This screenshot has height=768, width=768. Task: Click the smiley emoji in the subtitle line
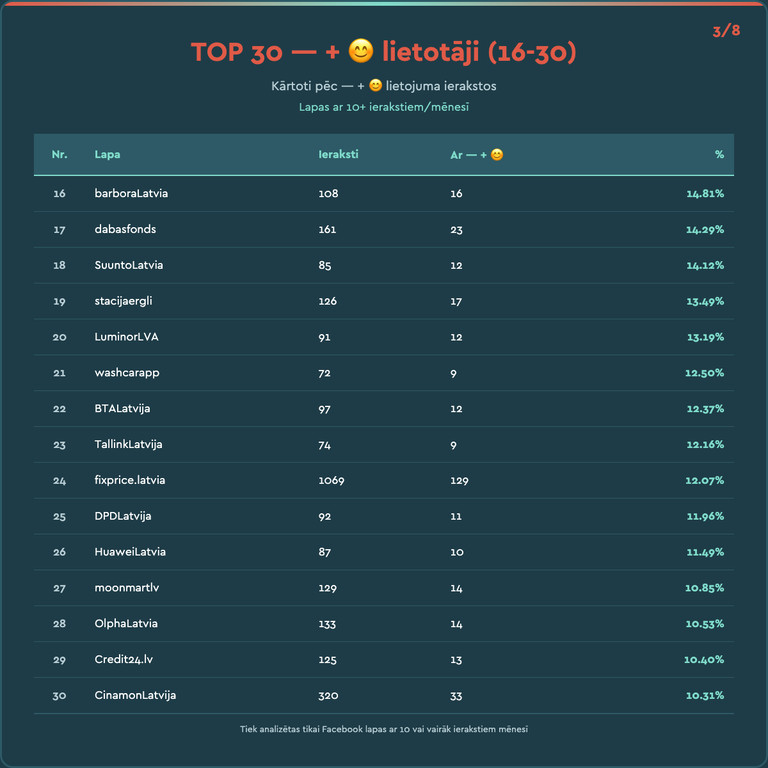pos(376,86)
